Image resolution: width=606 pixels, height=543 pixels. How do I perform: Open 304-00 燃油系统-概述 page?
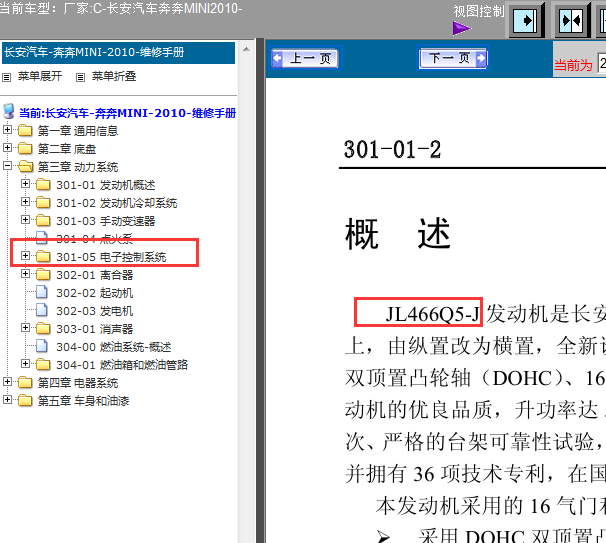(x=114, y=347)
